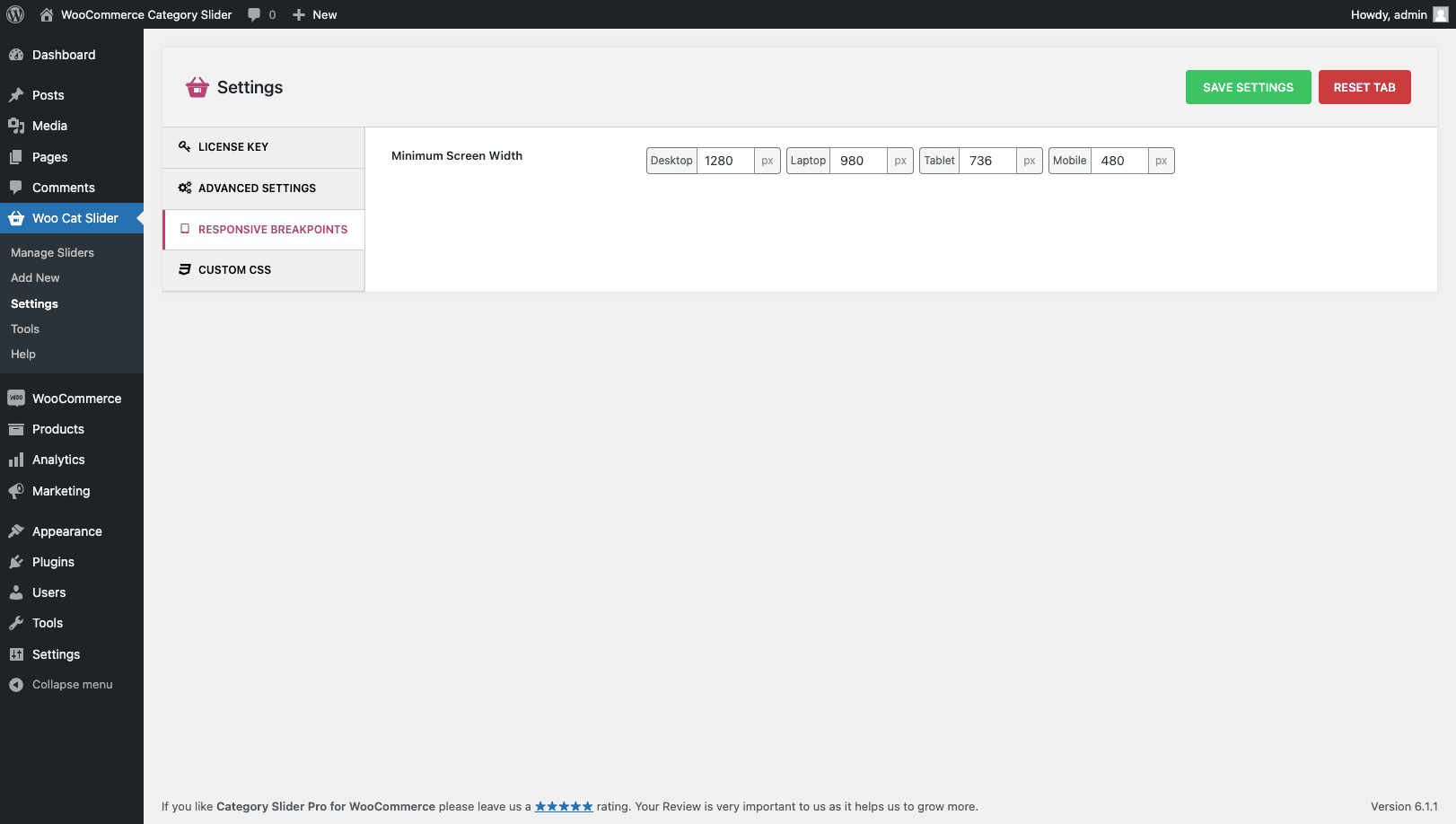1456x824 pixels.
Task: Open the site home icon
Action: 47,14
